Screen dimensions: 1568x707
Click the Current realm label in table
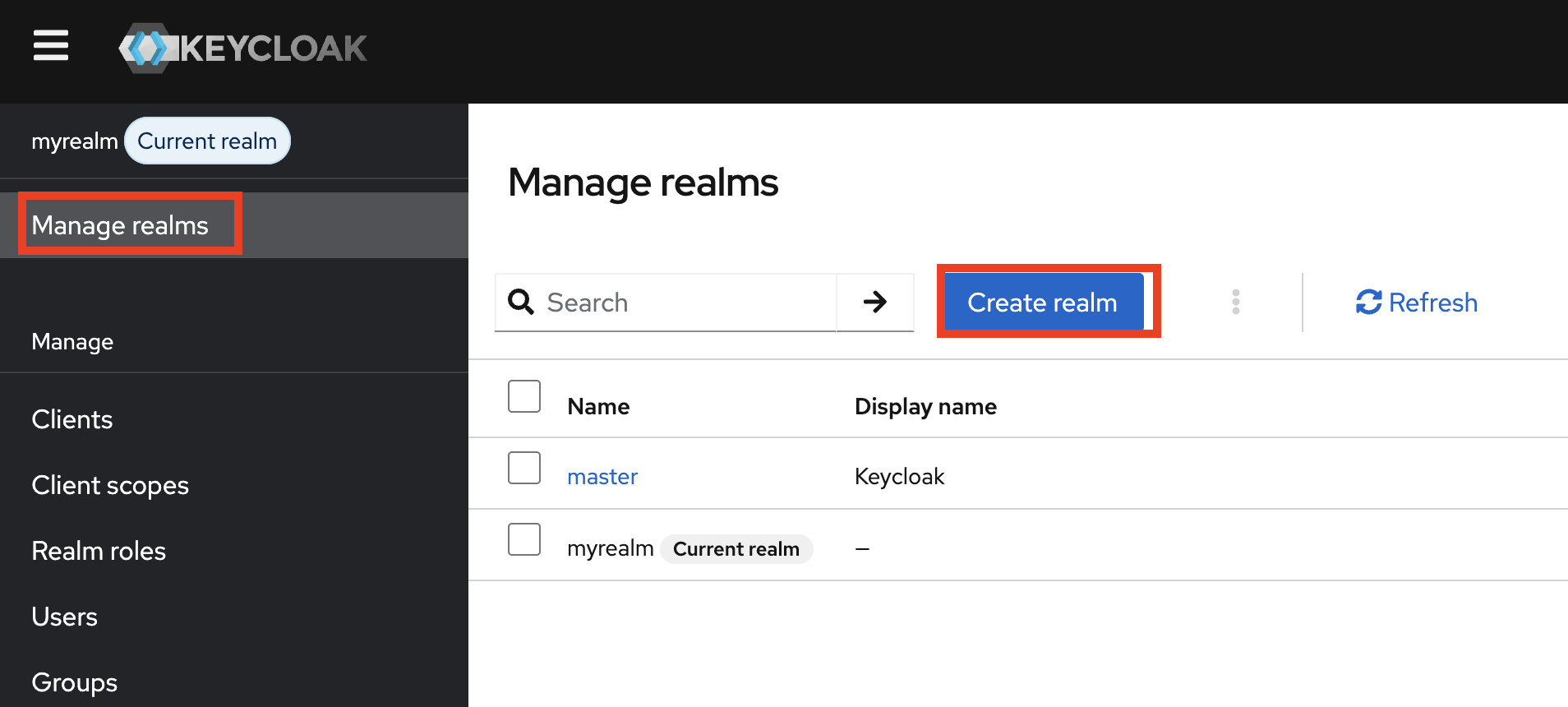point(736,548)
